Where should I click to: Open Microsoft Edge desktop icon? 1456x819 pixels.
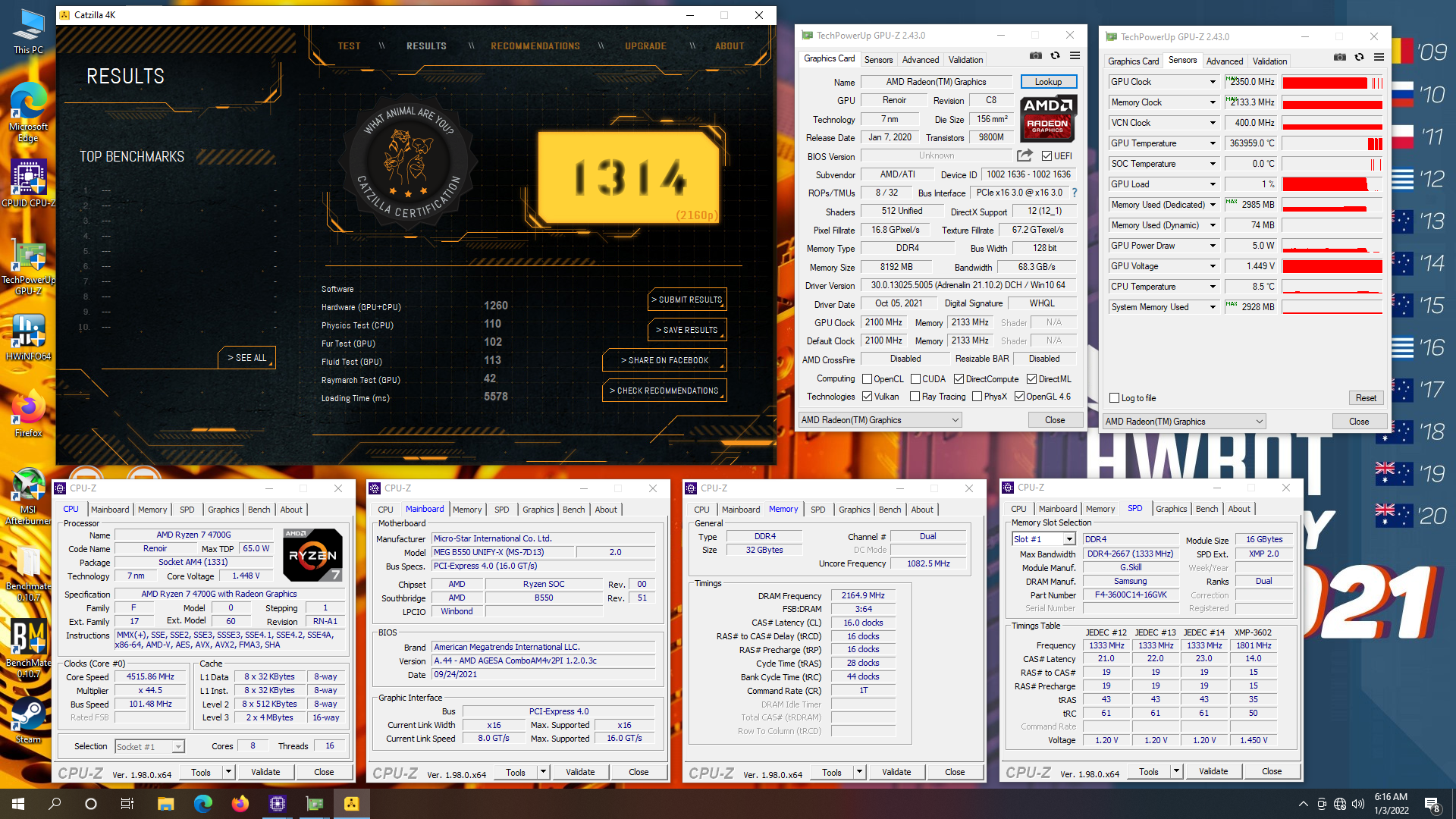click(28, 111)
